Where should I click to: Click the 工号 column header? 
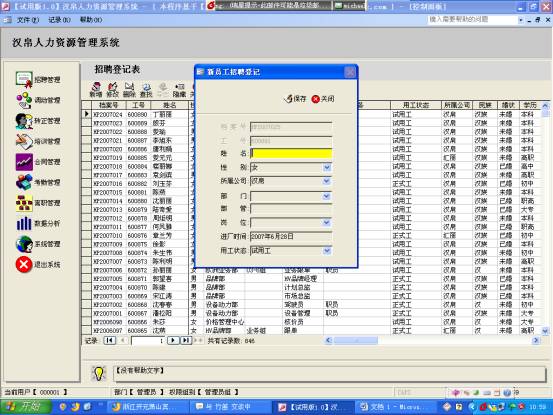[x=138, y=105]
